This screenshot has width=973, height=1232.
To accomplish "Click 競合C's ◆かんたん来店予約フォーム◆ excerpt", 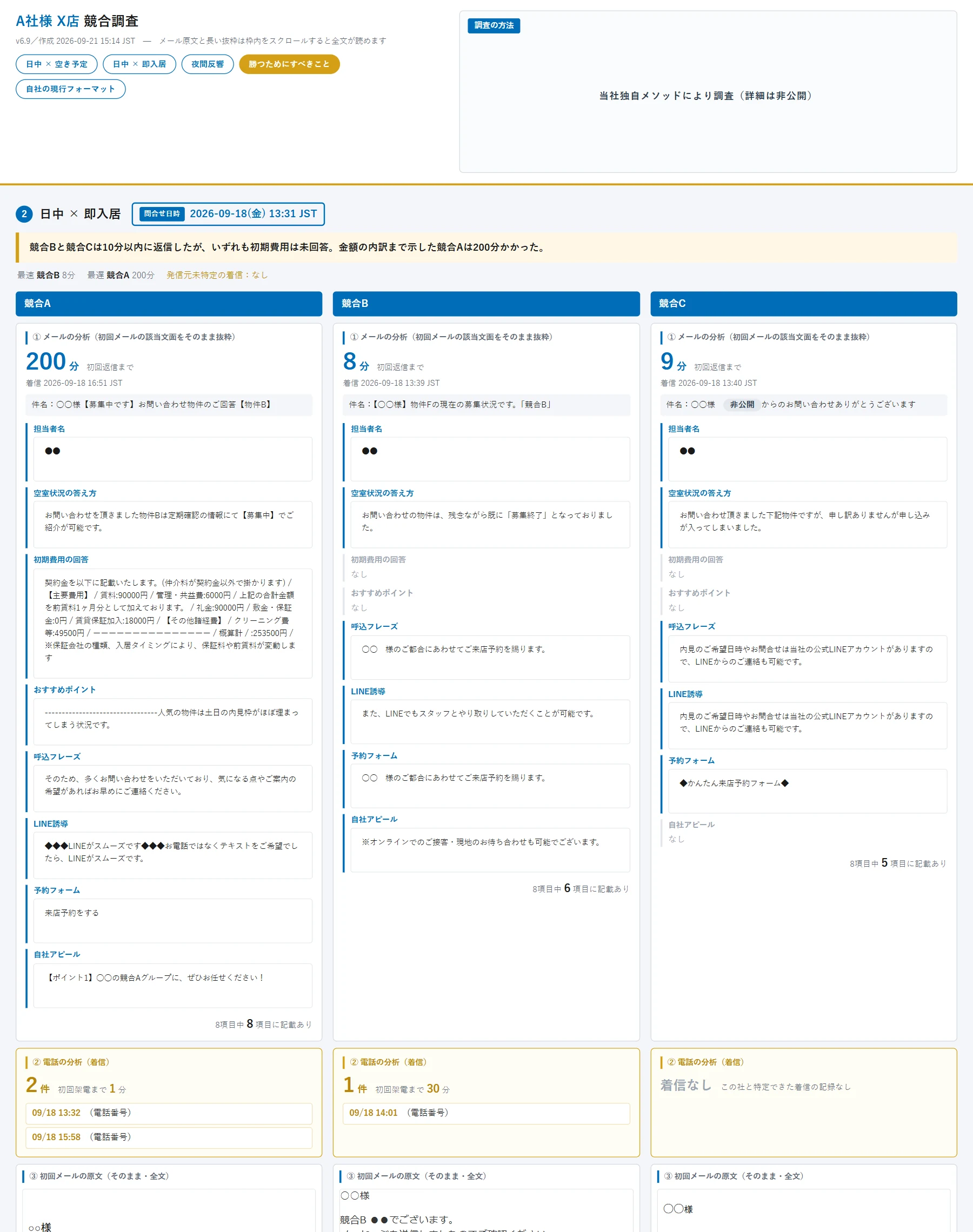I will [x=807, y=792].
